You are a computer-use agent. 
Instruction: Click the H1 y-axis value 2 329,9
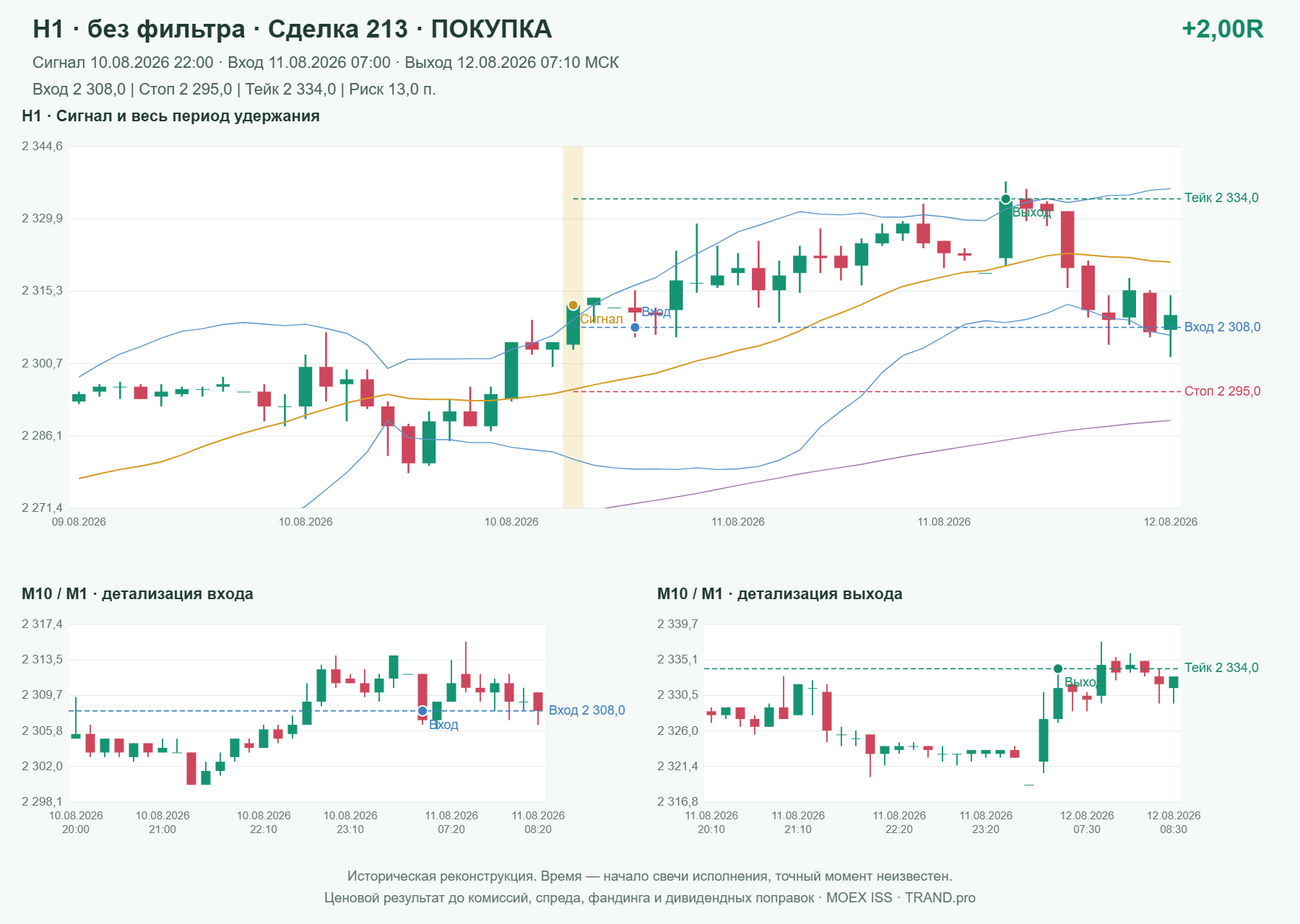pyautogui.click(x=42, y=219)
